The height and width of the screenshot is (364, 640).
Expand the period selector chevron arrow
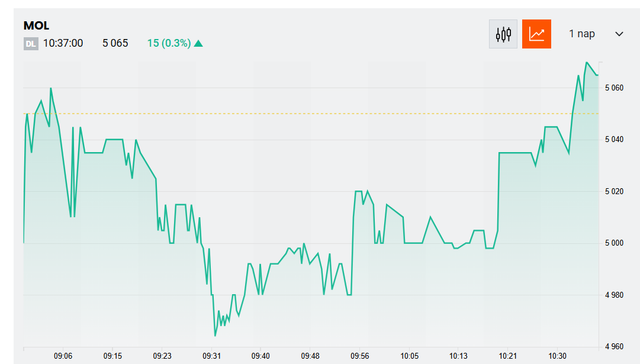click(619, 34)
